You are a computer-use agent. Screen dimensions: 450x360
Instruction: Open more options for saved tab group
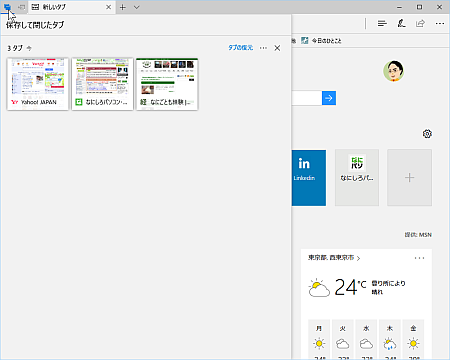click(263, 48)
